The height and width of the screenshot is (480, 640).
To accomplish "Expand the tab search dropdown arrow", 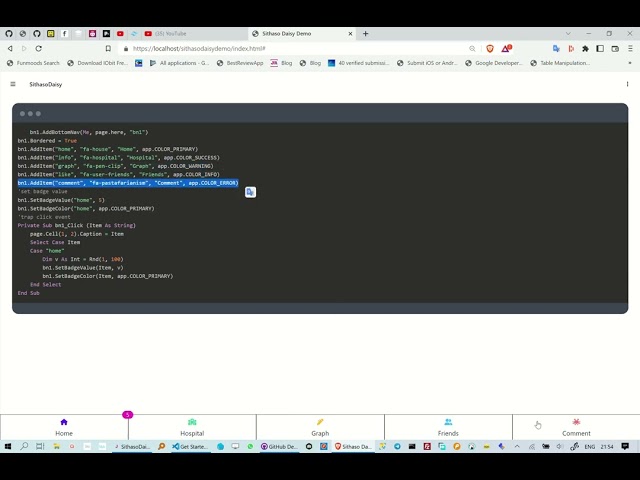I will [x=568, y=33].
